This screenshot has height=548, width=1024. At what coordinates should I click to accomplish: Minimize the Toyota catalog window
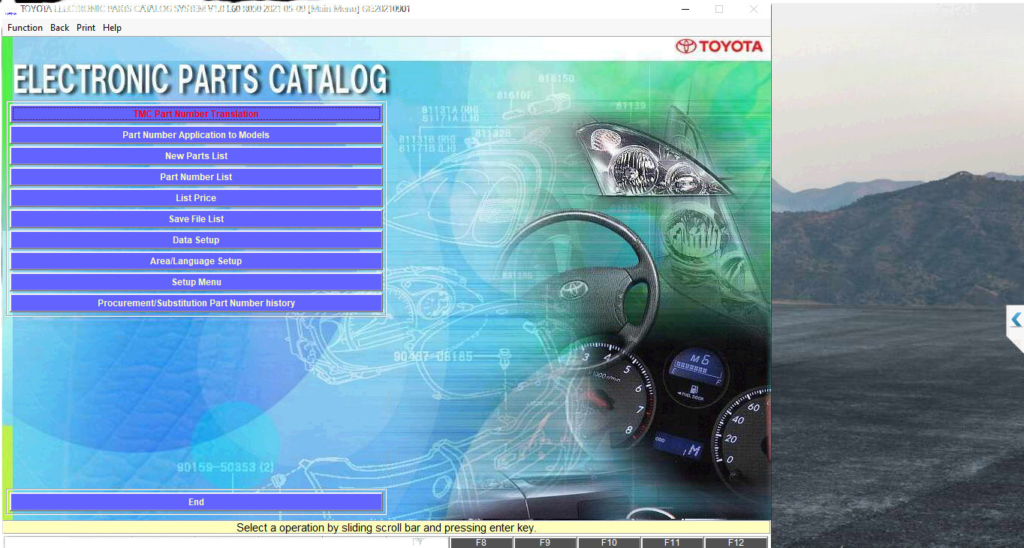684,9
